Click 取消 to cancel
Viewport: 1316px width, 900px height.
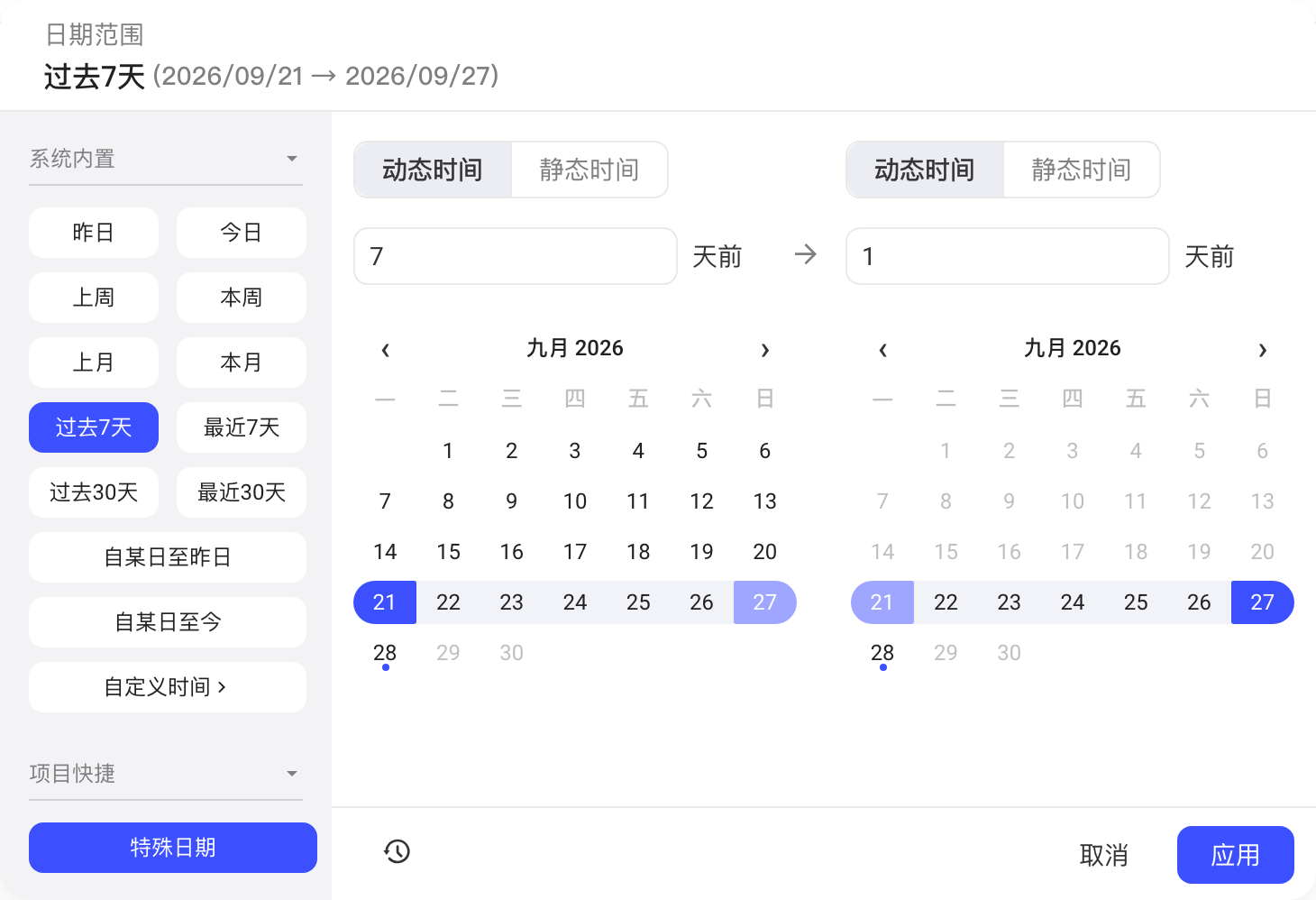pyautogui.click(x=1104, y=855)
